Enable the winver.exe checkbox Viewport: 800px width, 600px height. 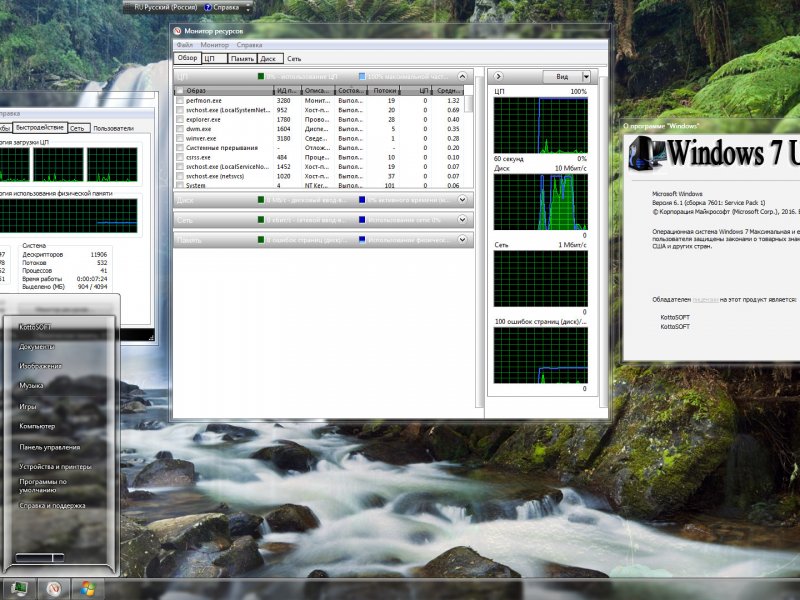[180, 138]
